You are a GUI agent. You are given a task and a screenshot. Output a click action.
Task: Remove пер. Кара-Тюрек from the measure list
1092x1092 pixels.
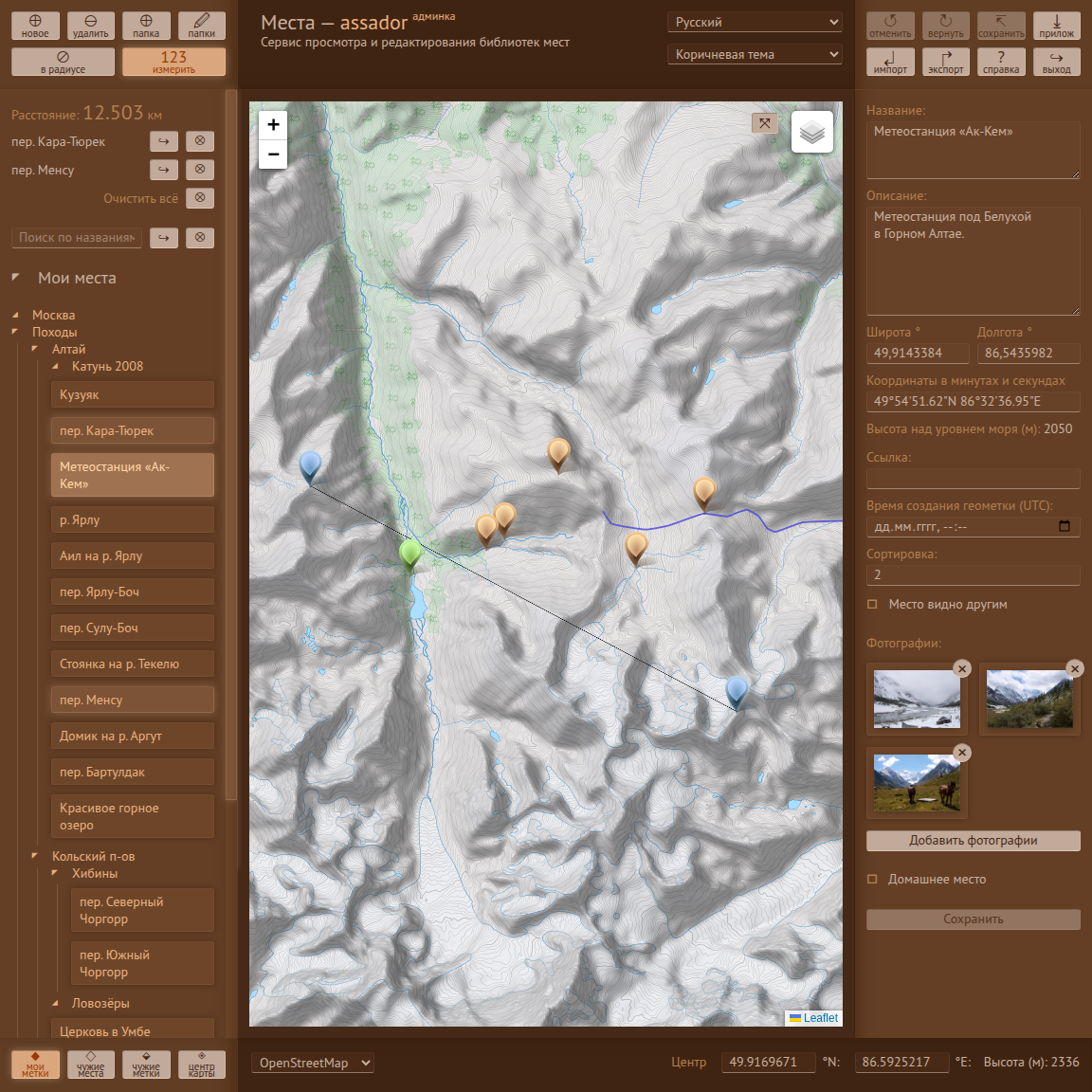[200, 141]
